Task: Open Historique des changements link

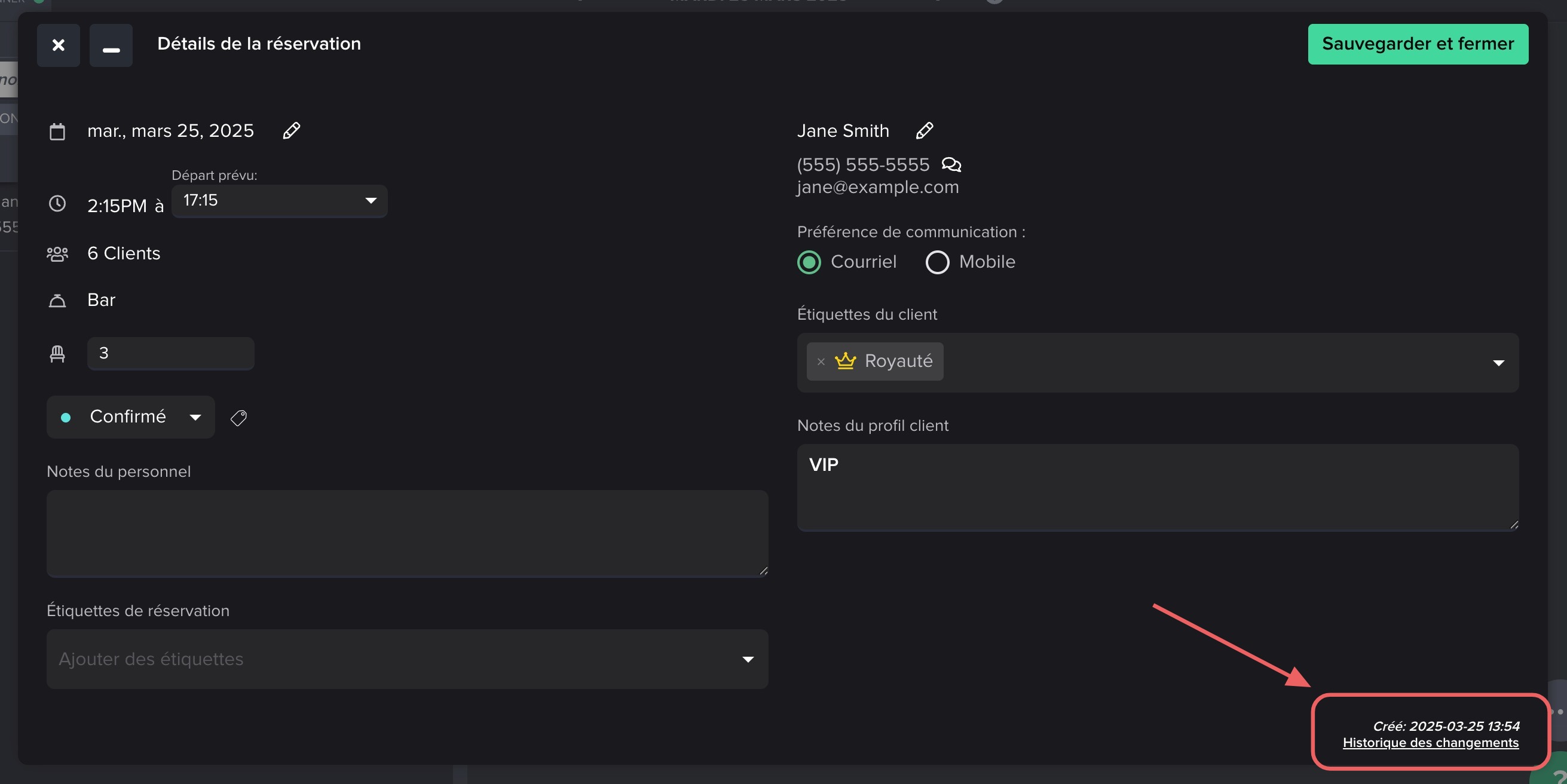Action: [x=1430, y=743]
